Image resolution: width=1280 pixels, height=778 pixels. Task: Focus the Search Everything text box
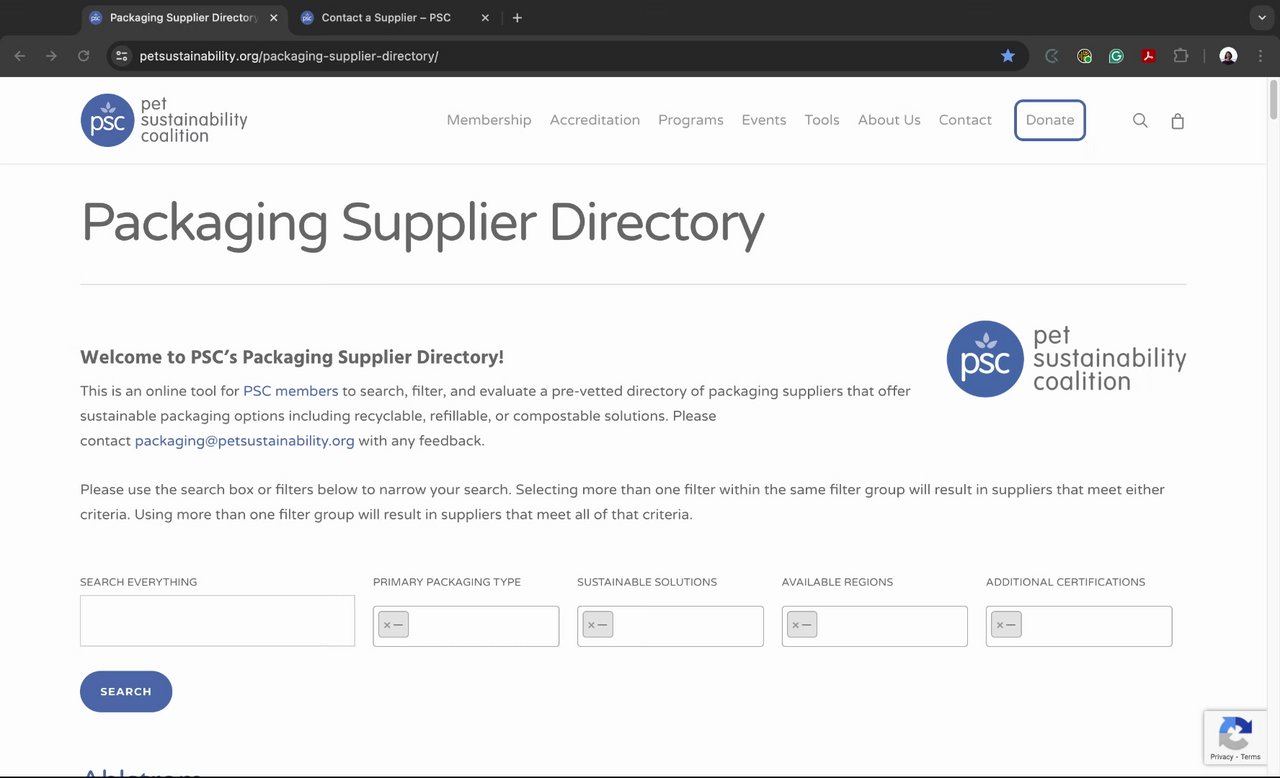point(217,620)
